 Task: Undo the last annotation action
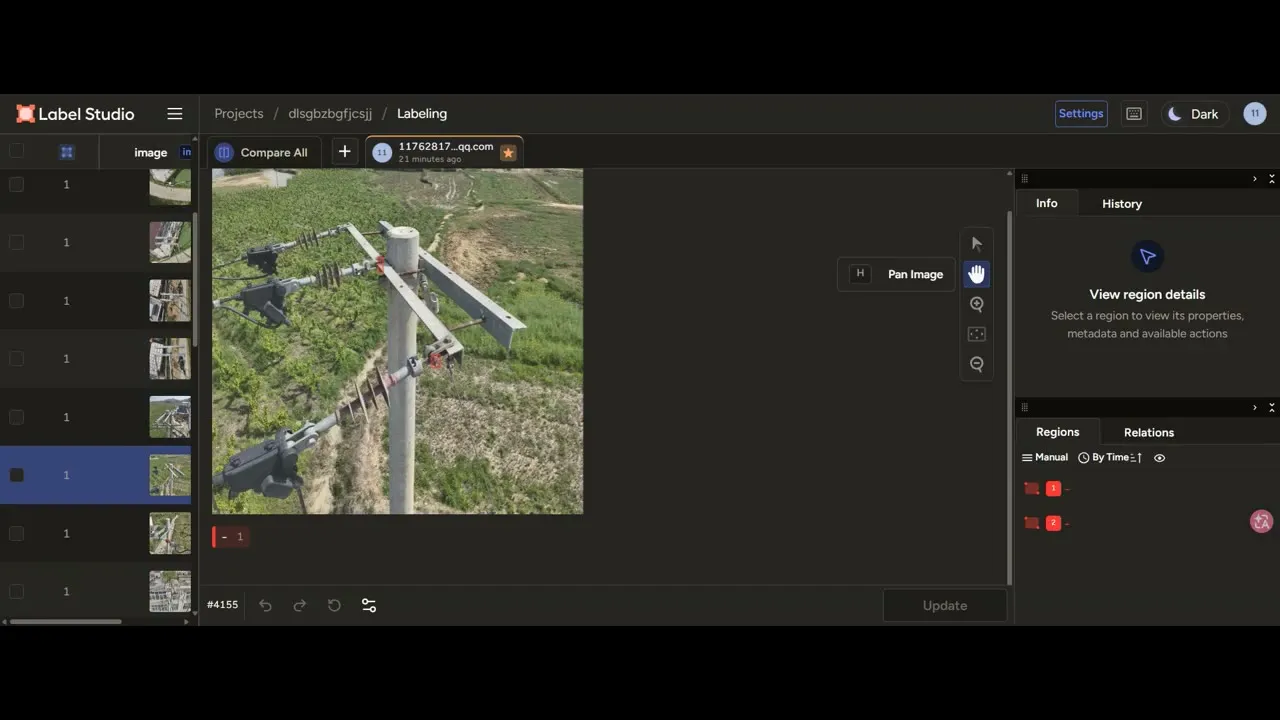265,605
